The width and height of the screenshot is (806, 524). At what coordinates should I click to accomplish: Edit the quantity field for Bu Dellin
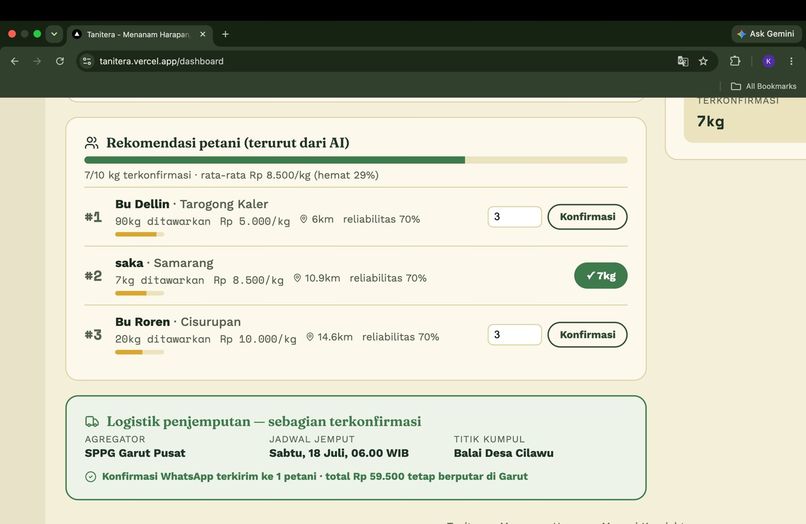pos(514,216)
